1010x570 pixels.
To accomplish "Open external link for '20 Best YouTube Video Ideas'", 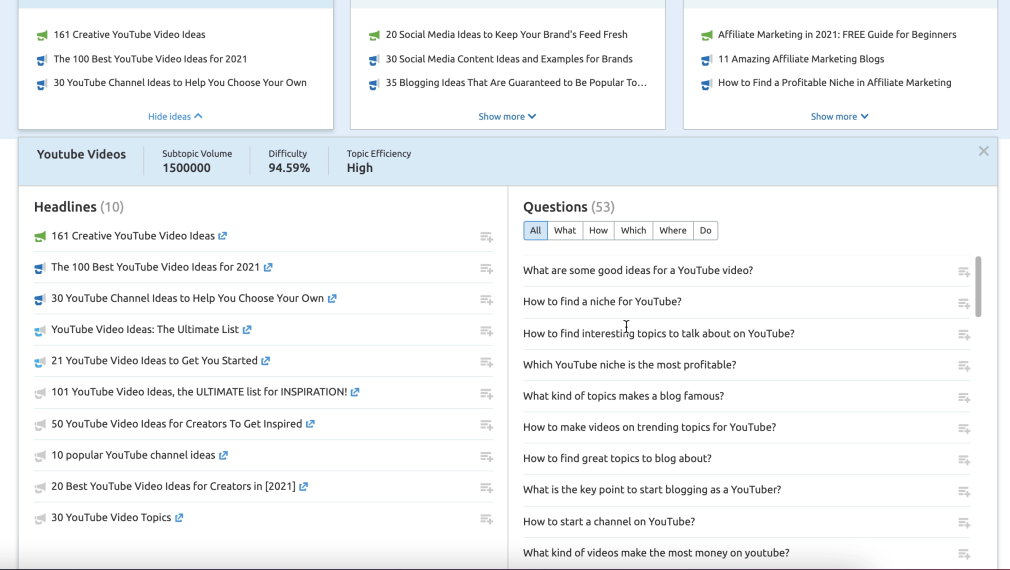I will pyautogui.click(x=303, y=486).
